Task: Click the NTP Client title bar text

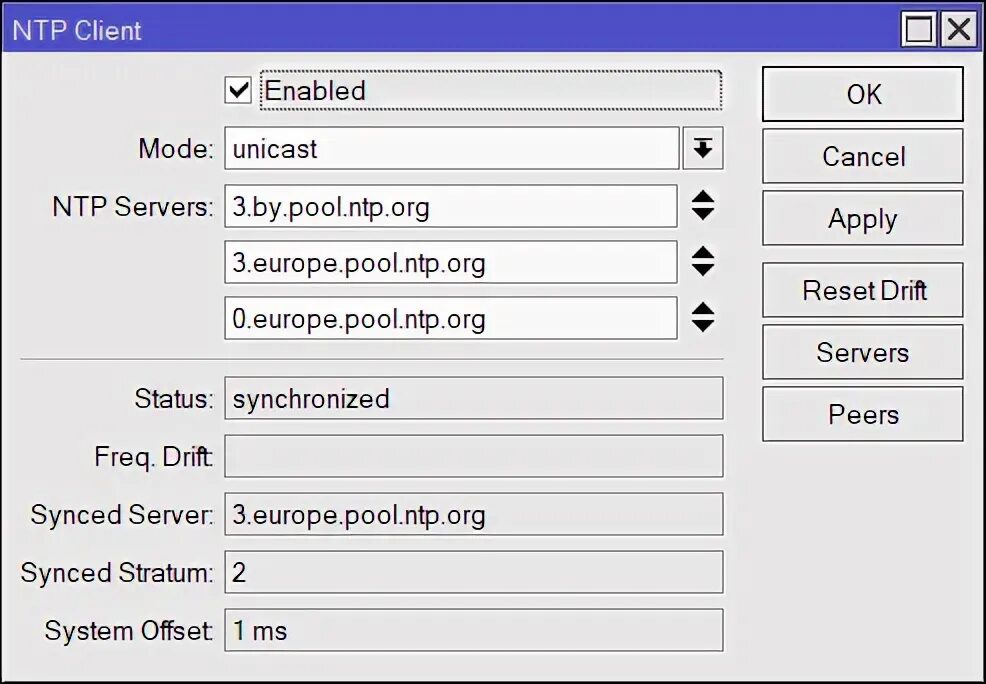Action: click(77, 30)
